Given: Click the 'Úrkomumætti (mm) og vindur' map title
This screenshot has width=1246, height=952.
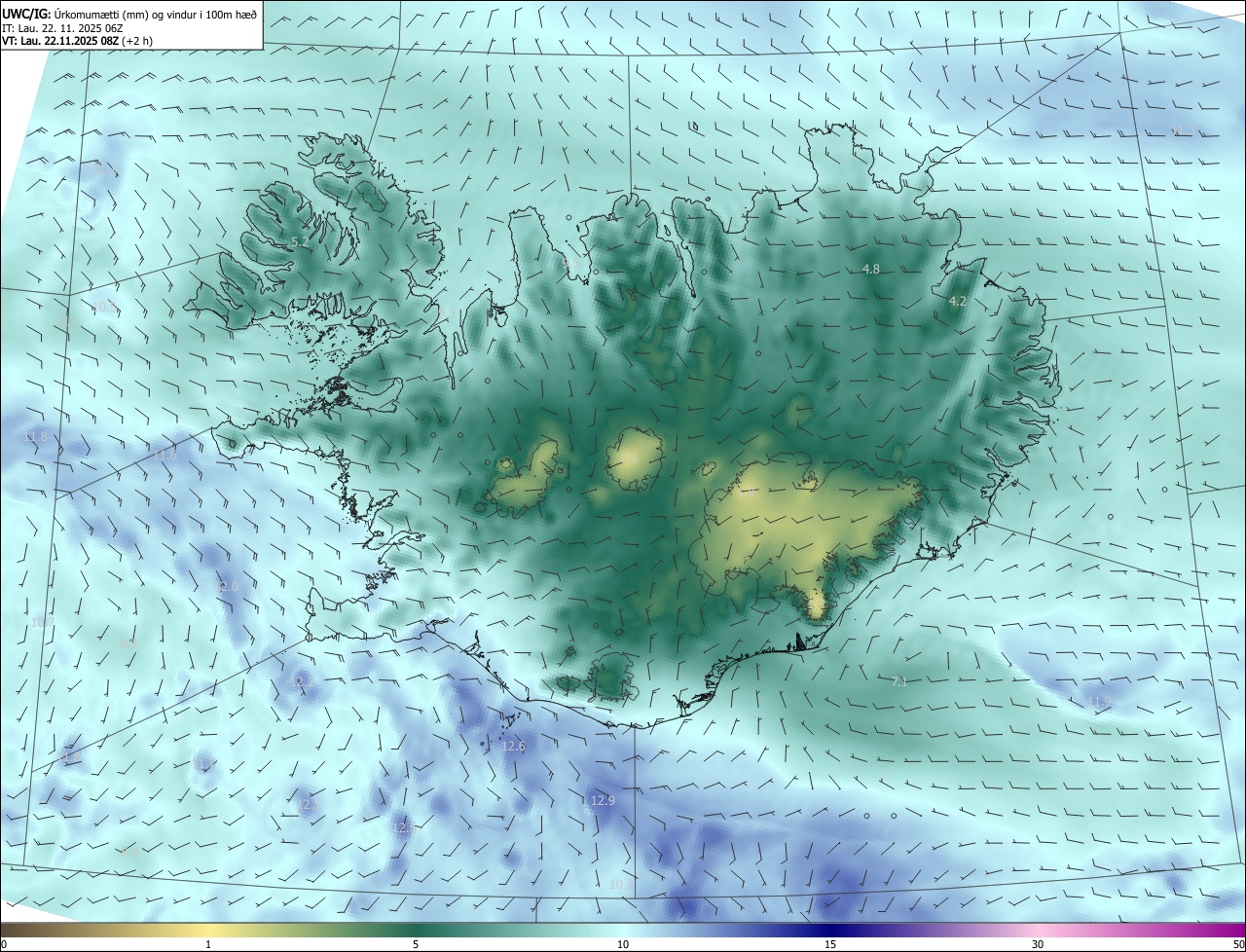Looking at the screenshot, I should coord(129,14).
